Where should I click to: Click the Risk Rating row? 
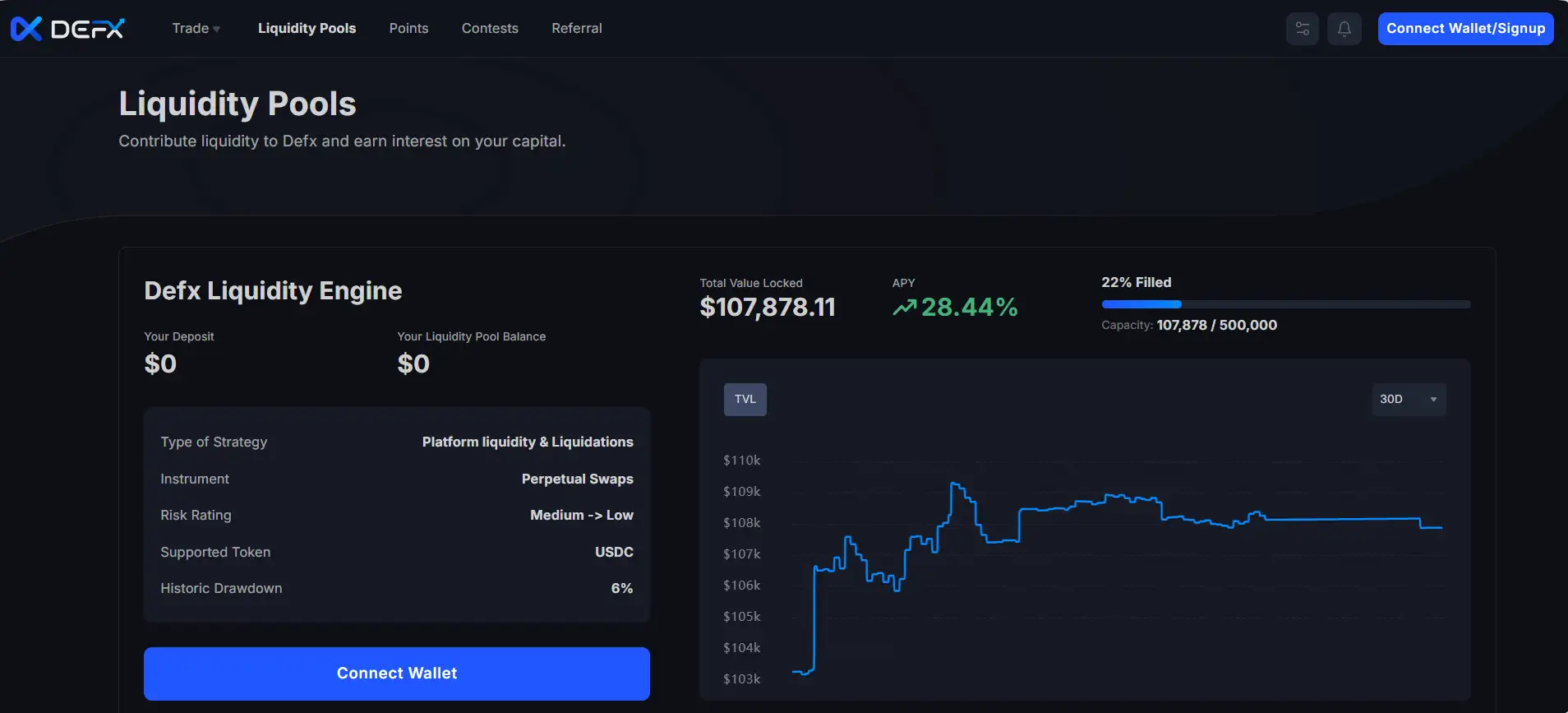tap(396, 516)
